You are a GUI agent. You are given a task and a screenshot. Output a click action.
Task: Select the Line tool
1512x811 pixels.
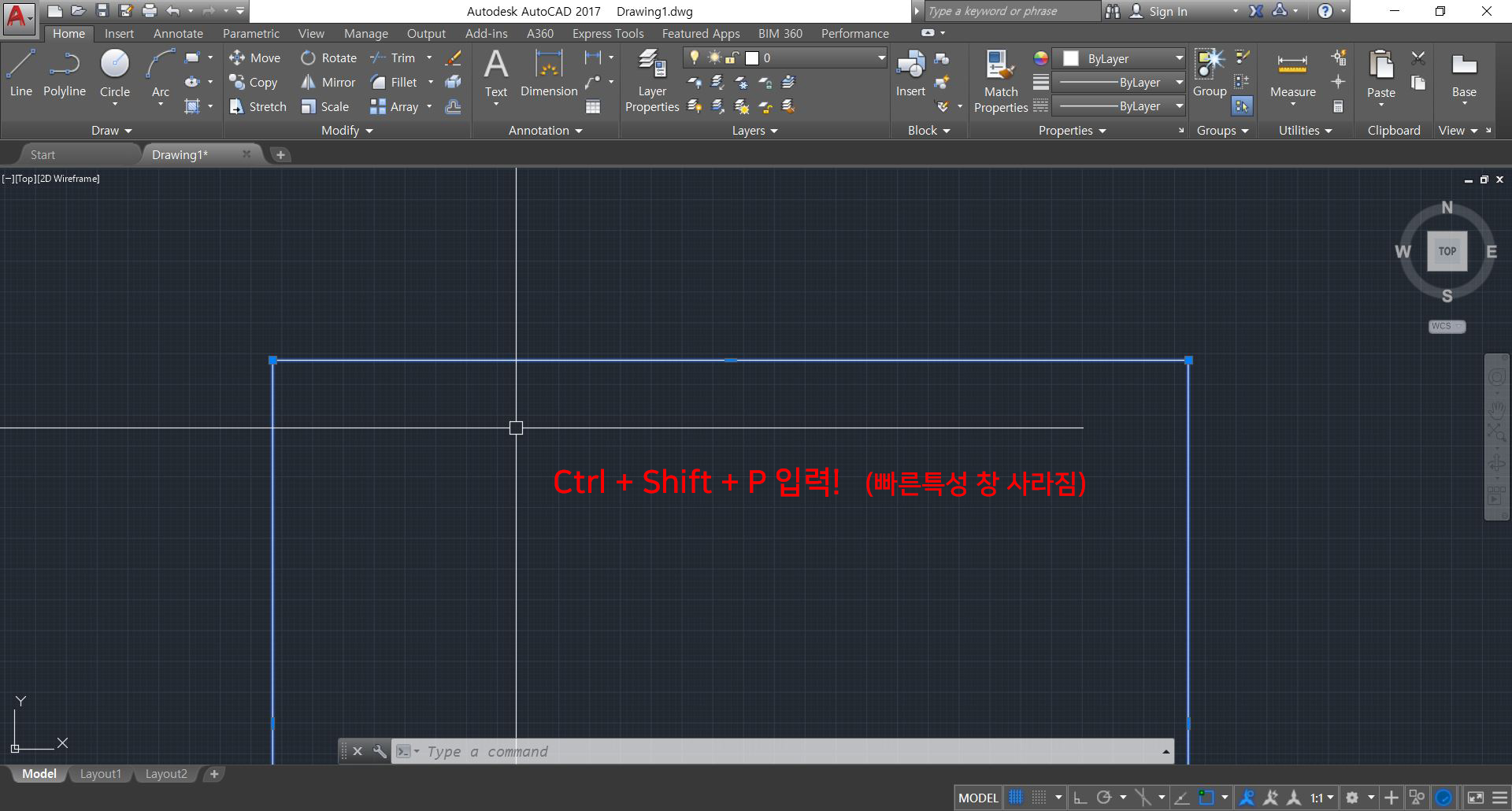click(20, 71)
